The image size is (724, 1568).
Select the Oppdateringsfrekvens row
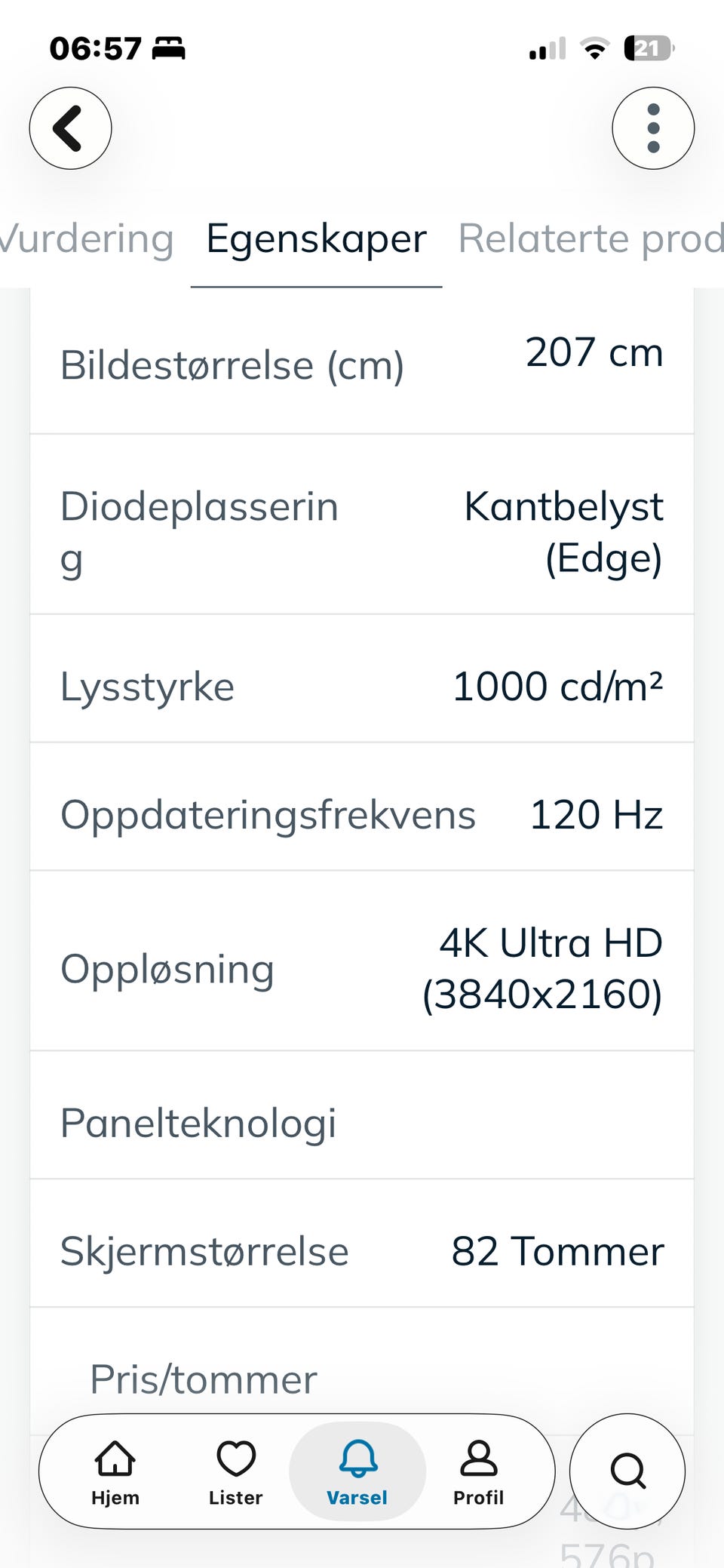tap(362, 815)
